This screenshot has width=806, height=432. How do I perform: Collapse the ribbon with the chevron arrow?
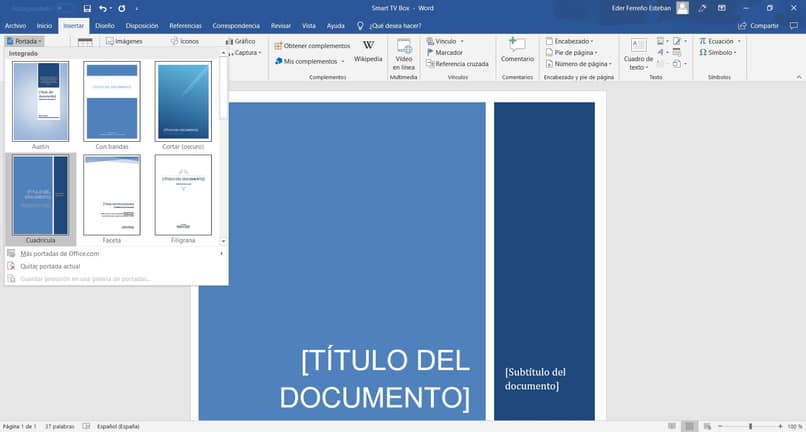(799, 77)
